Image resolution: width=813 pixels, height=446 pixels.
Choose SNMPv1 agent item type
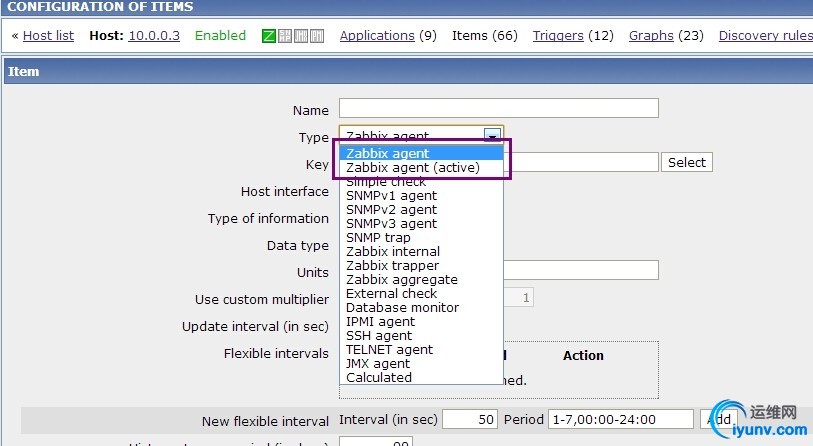[x=421, y=196]
